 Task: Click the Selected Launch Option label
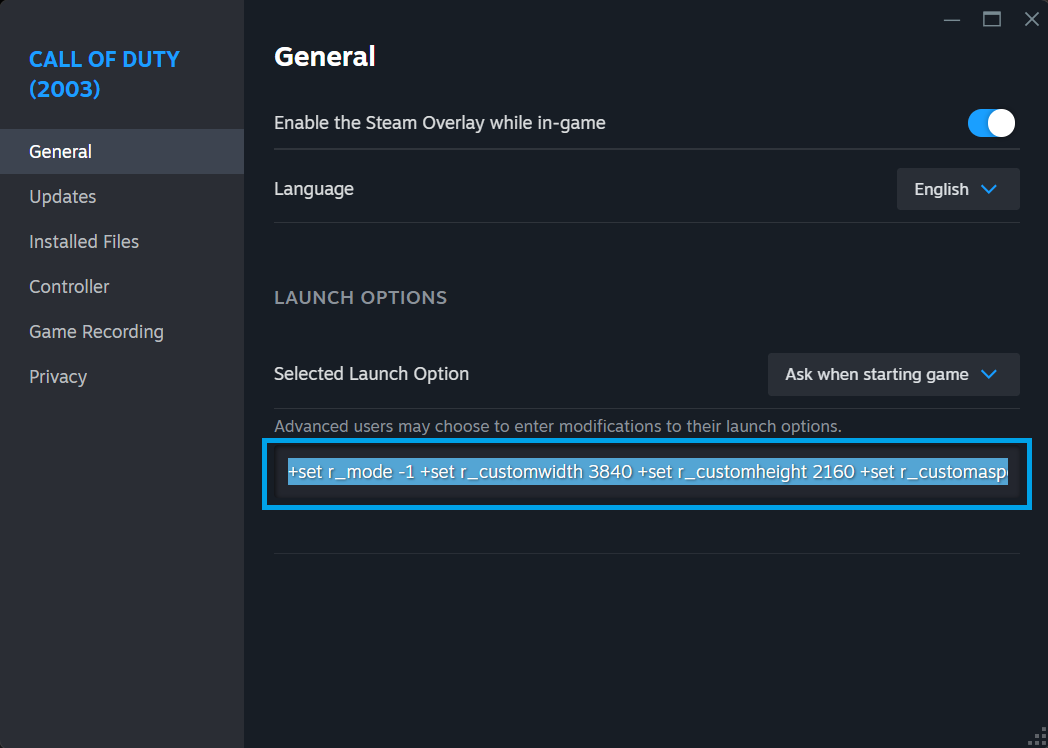point(371,374)
